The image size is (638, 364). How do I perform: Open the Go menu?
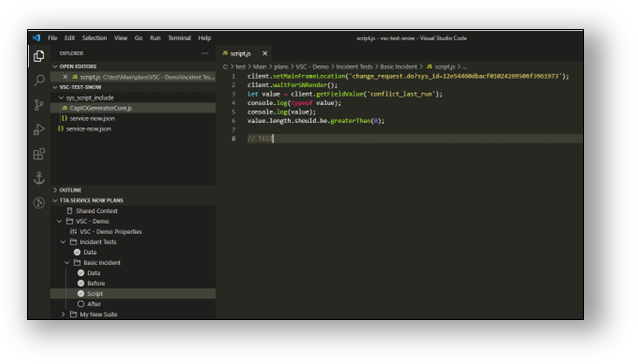coord(139,38)
